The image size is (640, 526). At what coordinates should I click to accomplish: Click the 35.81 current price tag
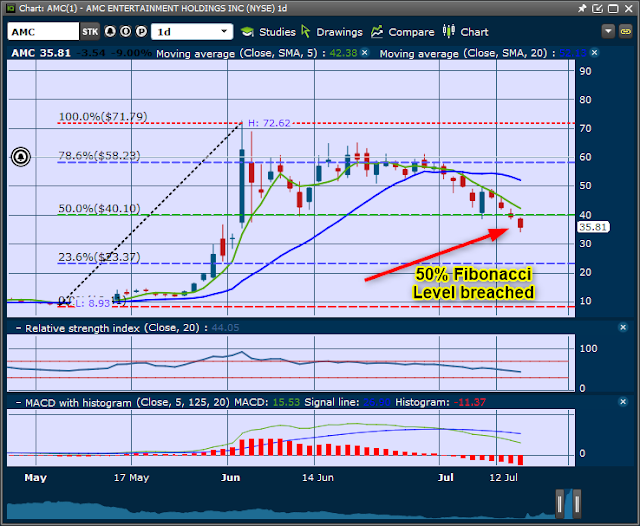tap(593, 227)
